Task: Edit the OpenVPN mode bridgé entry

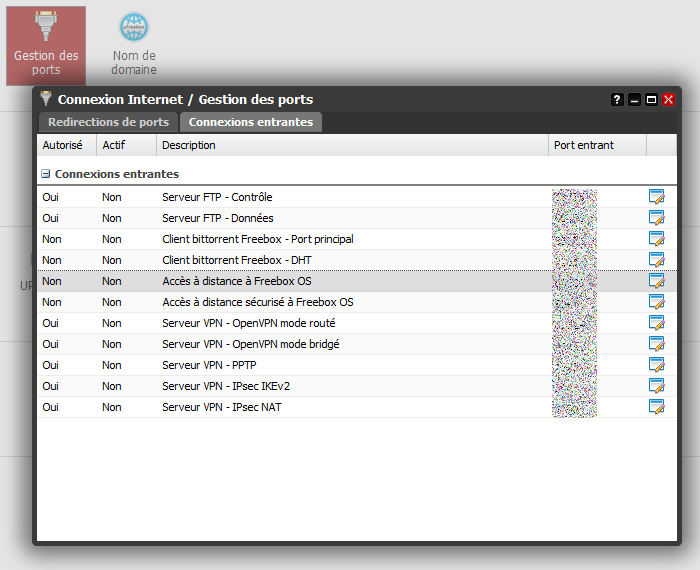Action: pos(657,344)
